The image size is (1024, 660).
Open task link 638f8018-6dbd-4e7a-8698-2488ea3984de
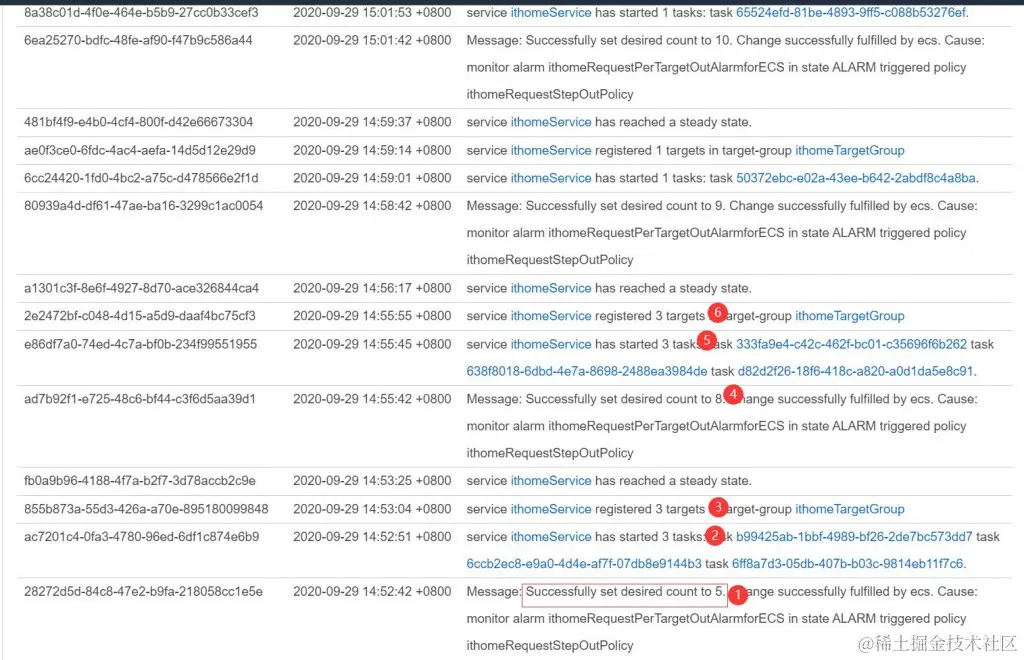(586, 371)
